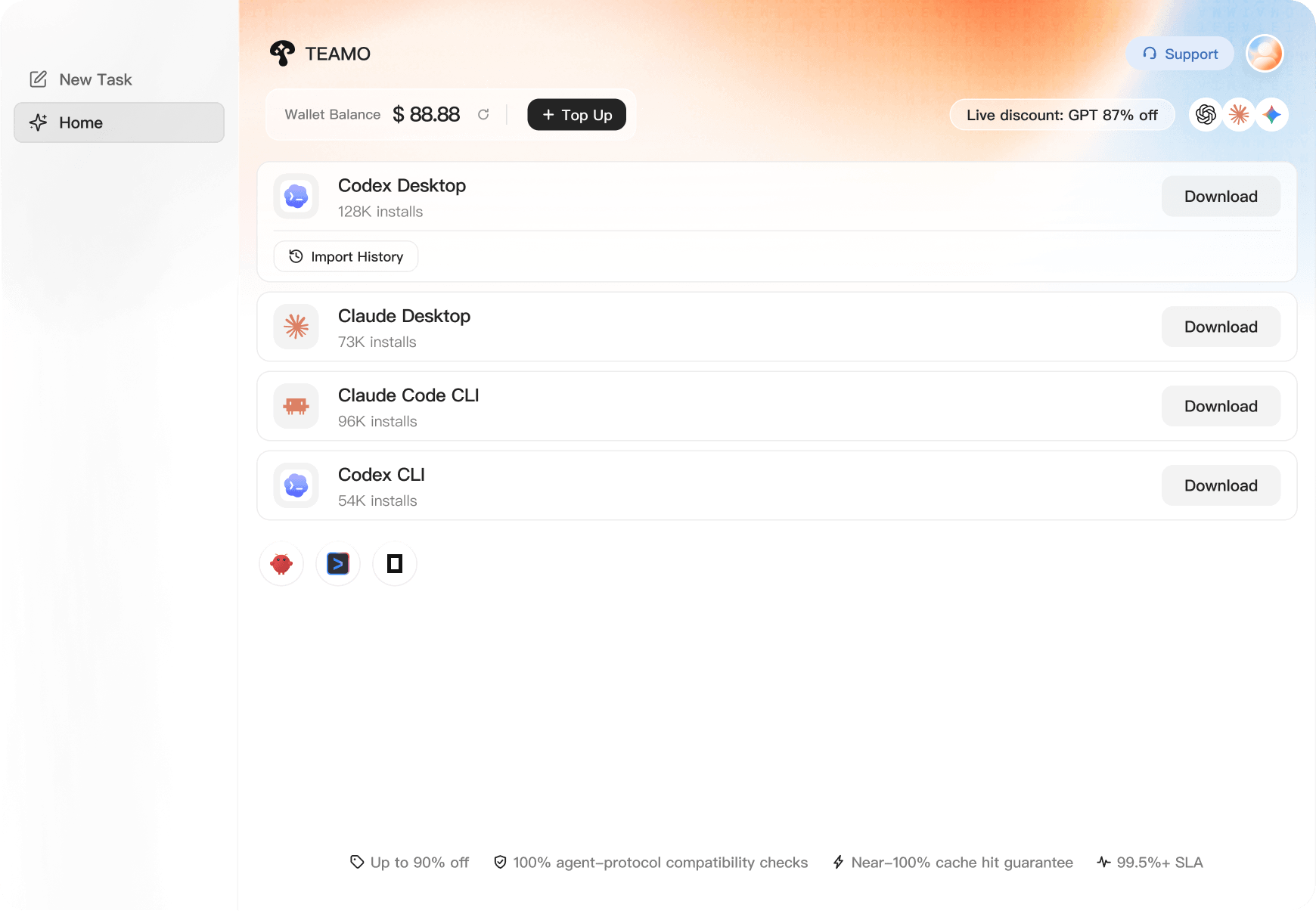Select Home in the sidebar
This screenshot has width=1316, height=911.
[119, 122]
